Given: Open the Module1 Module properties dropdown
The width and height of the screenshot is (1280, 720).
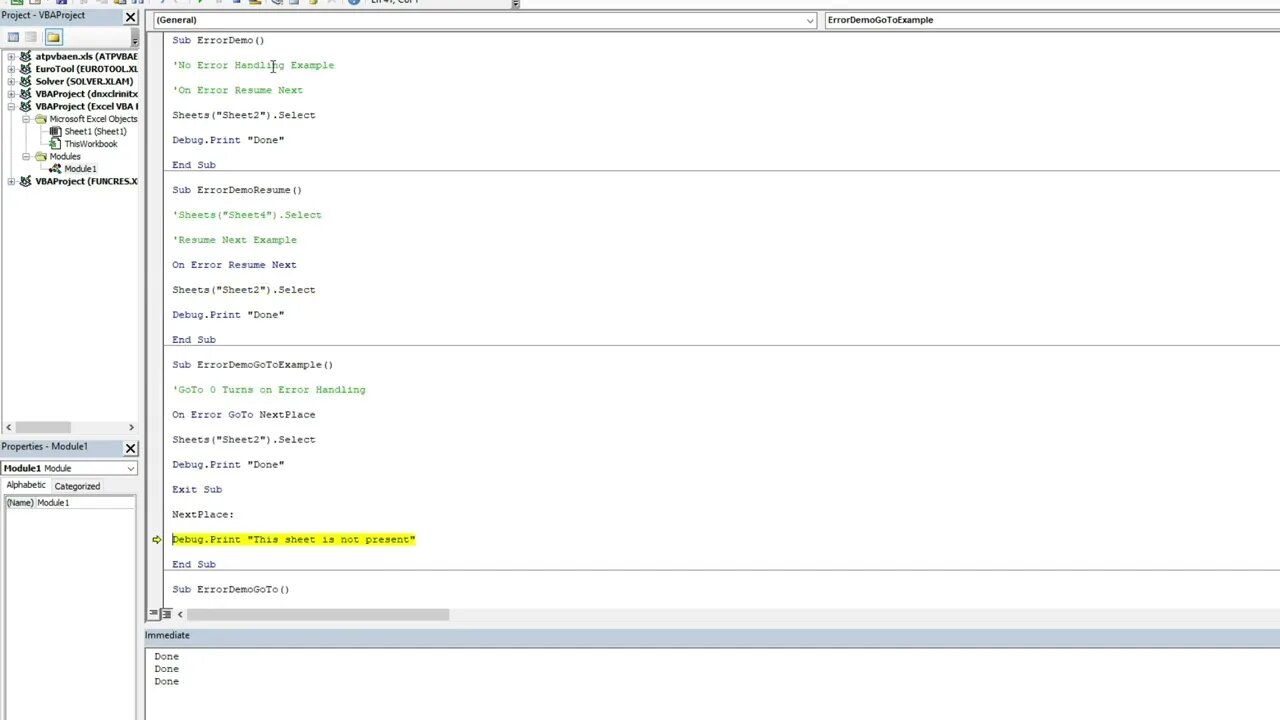Looking at the screenshot, I should click(130, 468).
